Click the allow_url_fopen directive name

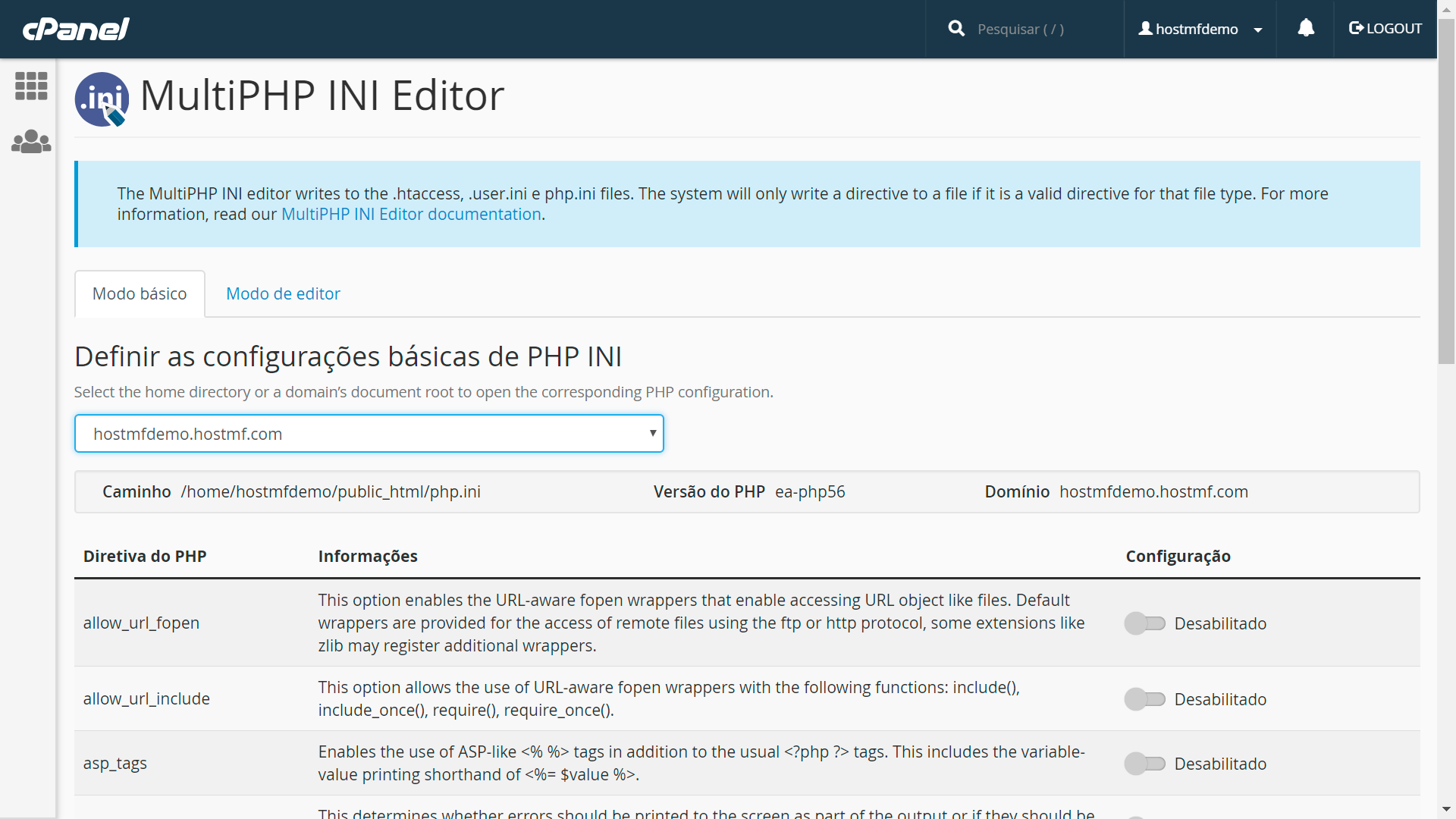click(x=141, y=623)
